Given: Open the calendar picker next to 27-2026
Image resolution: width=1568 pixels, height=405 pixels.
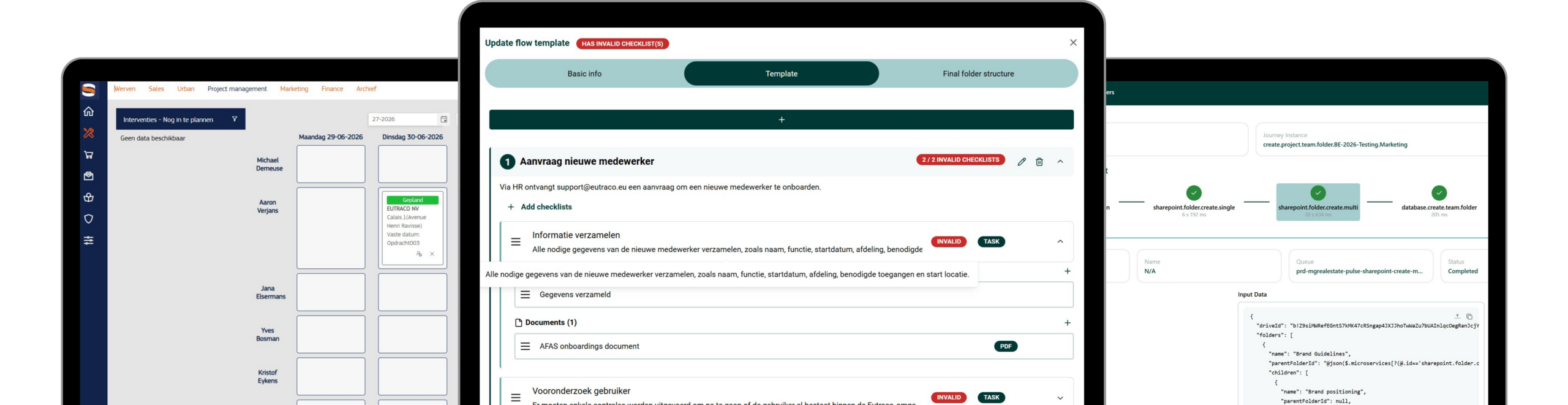Looking at the screenshot, I should [x=444, y=119].
